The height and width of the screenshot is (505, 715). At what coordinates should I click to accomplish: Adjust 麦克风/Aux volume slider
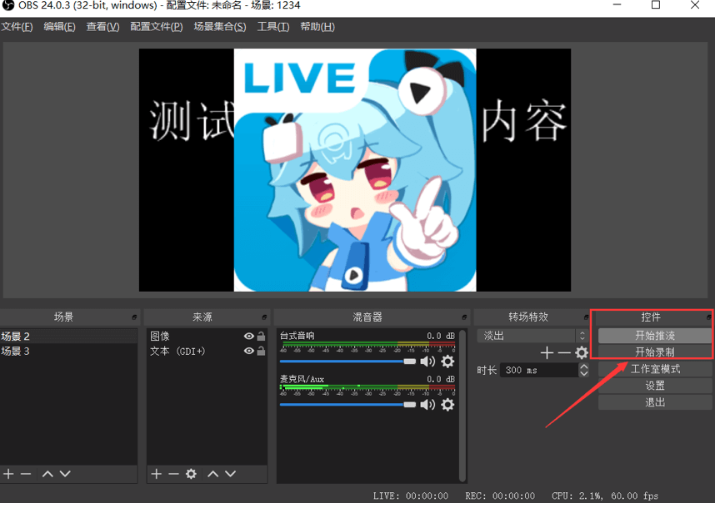coord(347,405)
